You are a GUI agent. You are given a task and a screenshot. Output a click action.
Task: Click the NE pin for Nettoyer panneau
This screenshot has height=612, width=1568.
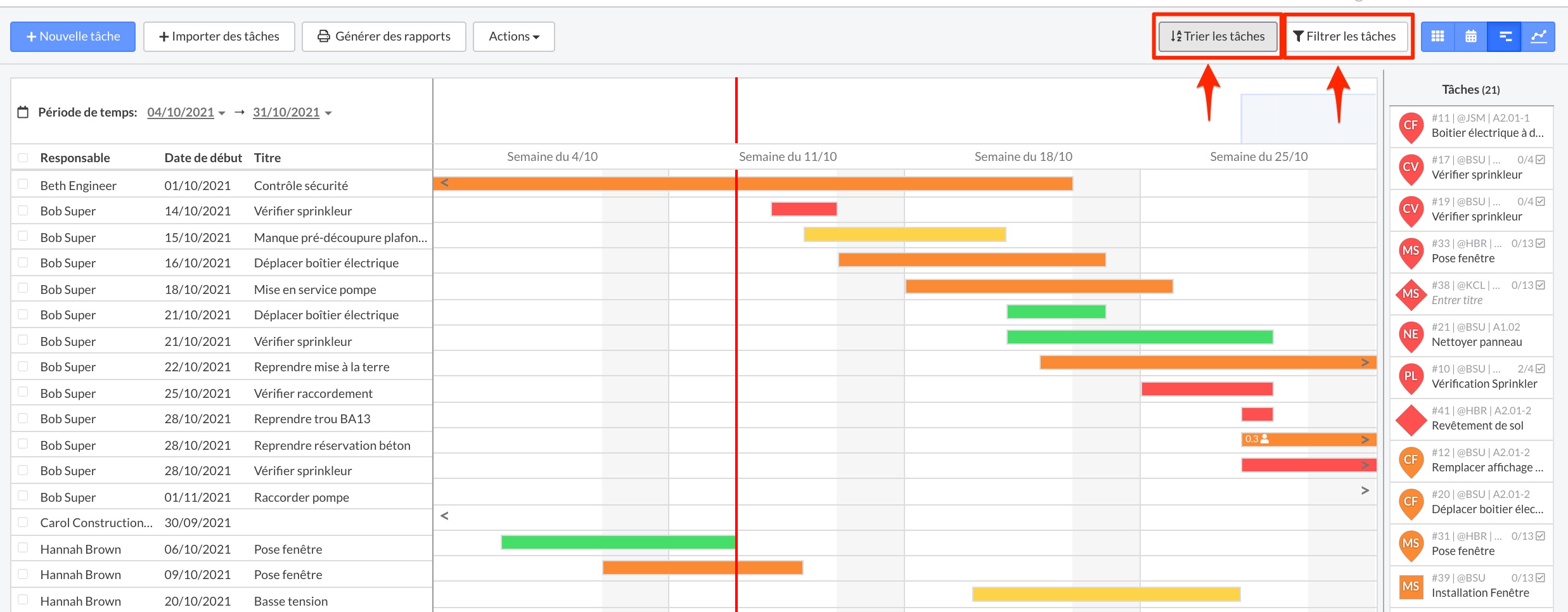tap(1411, 335)
